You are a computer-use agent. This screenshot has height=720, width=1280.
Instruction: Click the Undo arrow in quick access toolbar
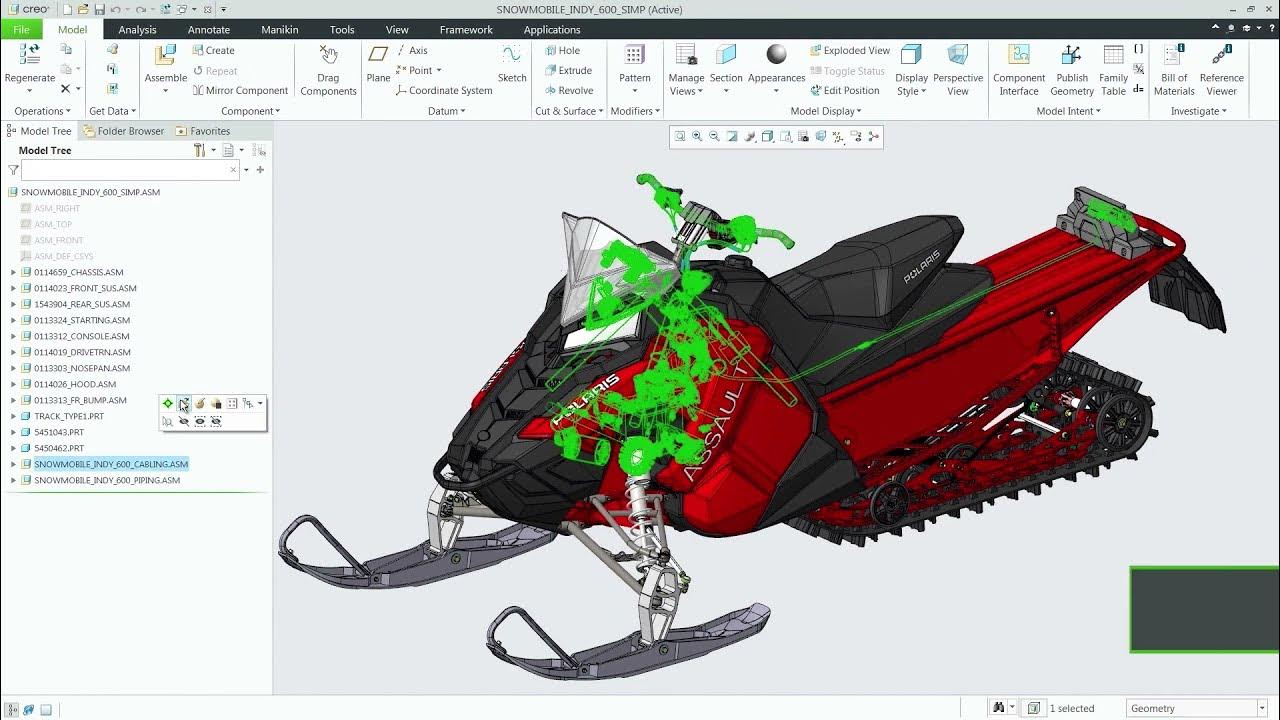117,9
